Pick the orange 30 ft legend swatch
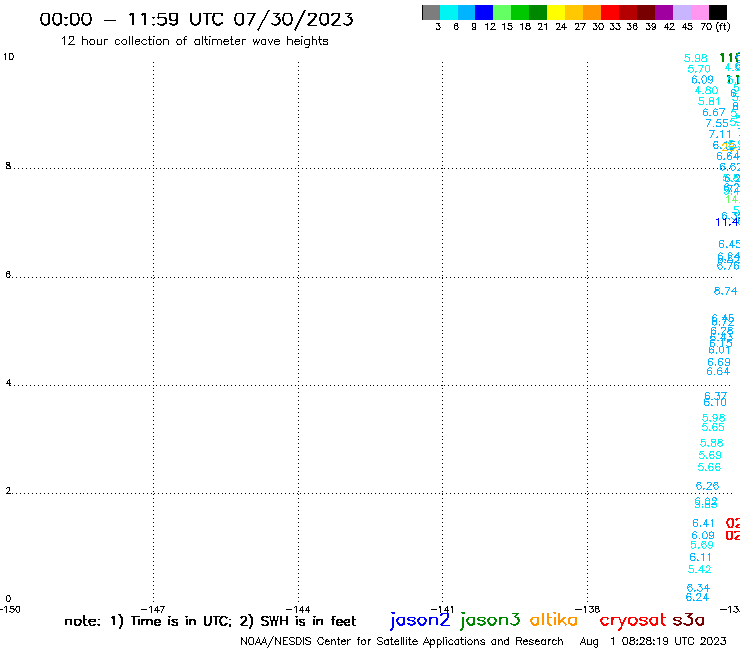 [592, 12]
